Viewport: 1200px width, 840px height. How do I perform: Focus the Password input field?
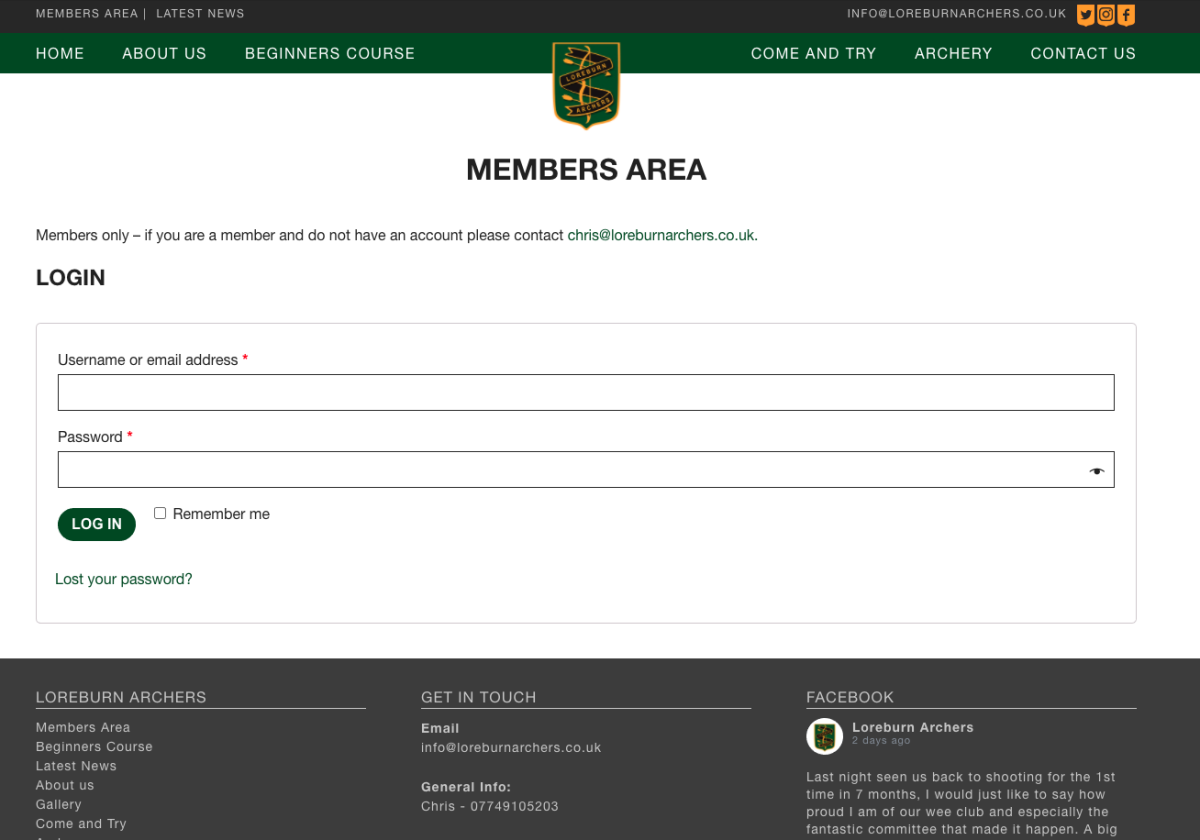tap(570, 470)
